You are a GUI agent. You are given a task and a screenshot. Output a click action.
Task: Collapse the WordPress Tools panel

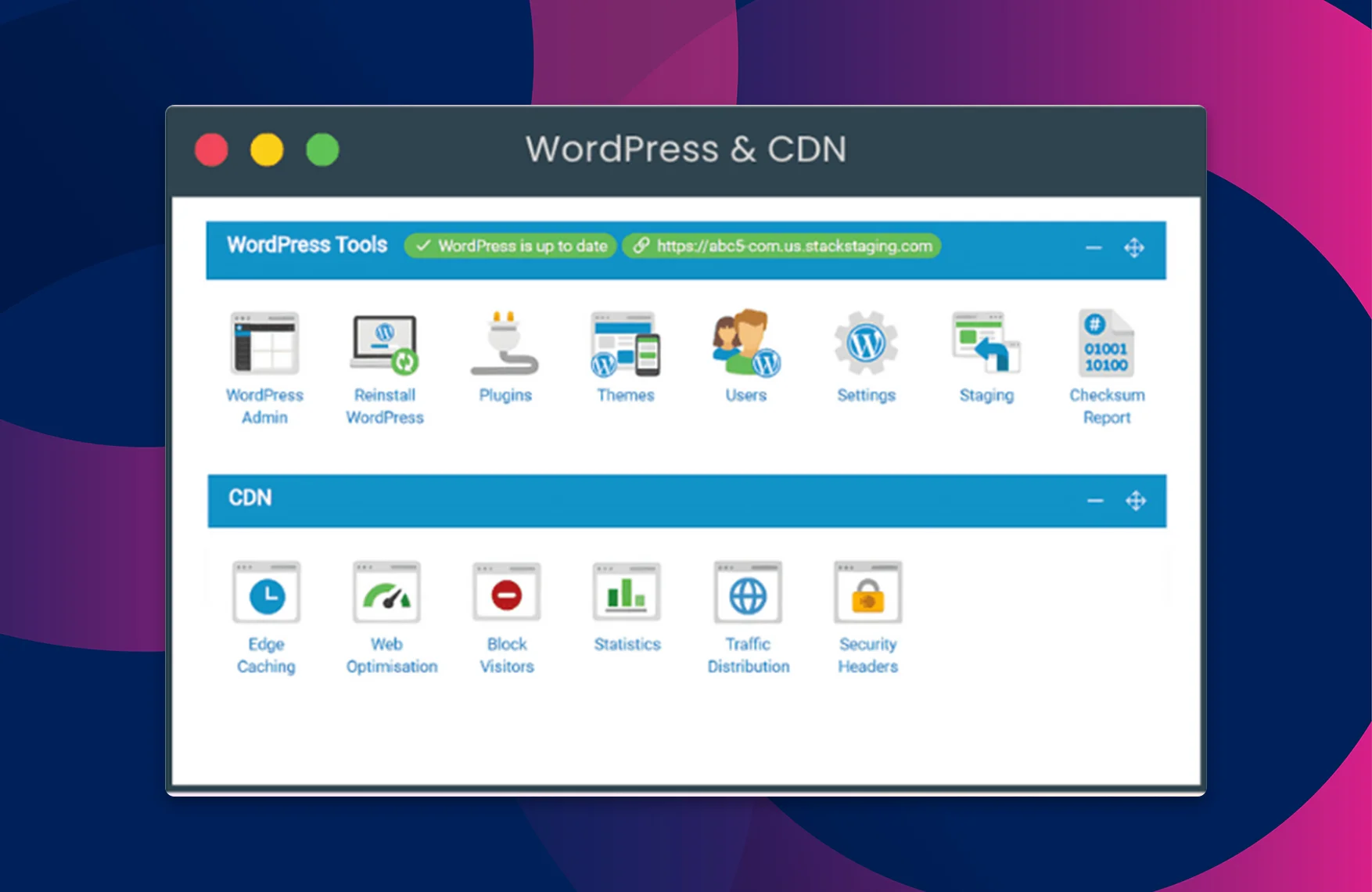click(1094, 248)
